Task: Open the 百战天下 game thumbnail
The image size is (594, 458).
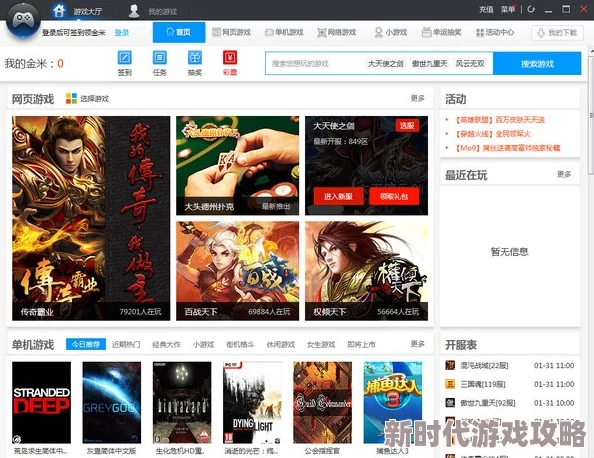Action: click(238, 271)
